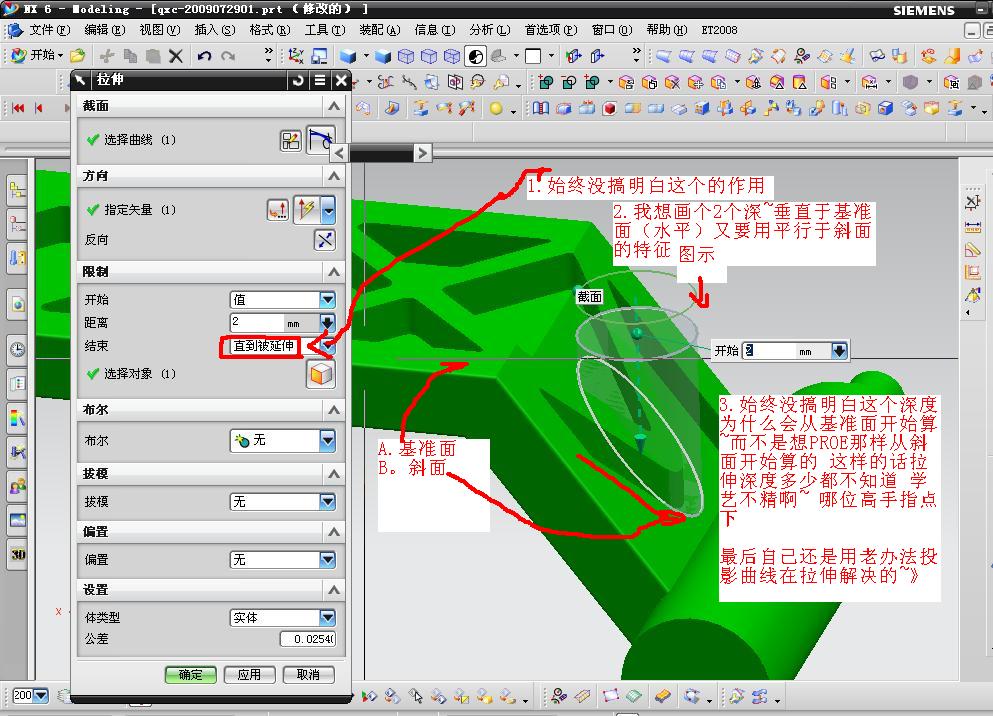This screenshot has width=993, height=716.
Task: Click the 取消 button
Action: point(308,675)
